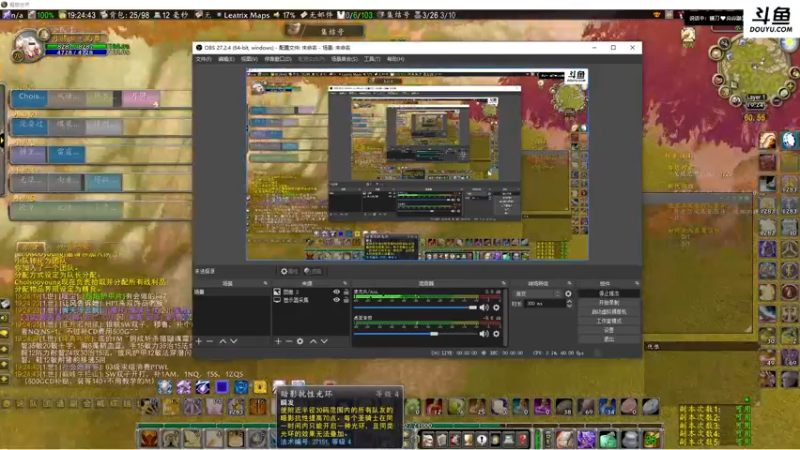Open source properties gear in Sources toolbar
This screenshot has height=450, width=800.
(300, 341)
